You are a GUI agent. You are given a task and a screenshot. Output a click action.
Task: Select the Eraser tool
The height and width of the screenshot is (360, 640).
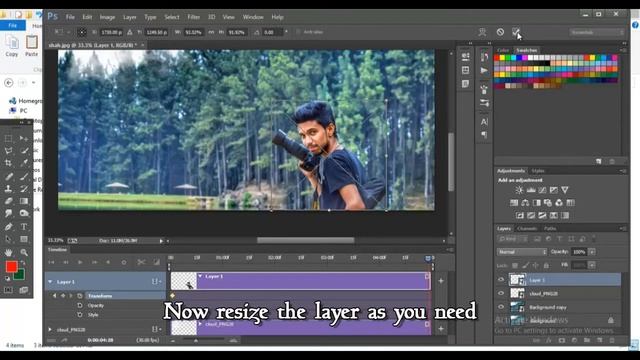click(x=8, y=201)
